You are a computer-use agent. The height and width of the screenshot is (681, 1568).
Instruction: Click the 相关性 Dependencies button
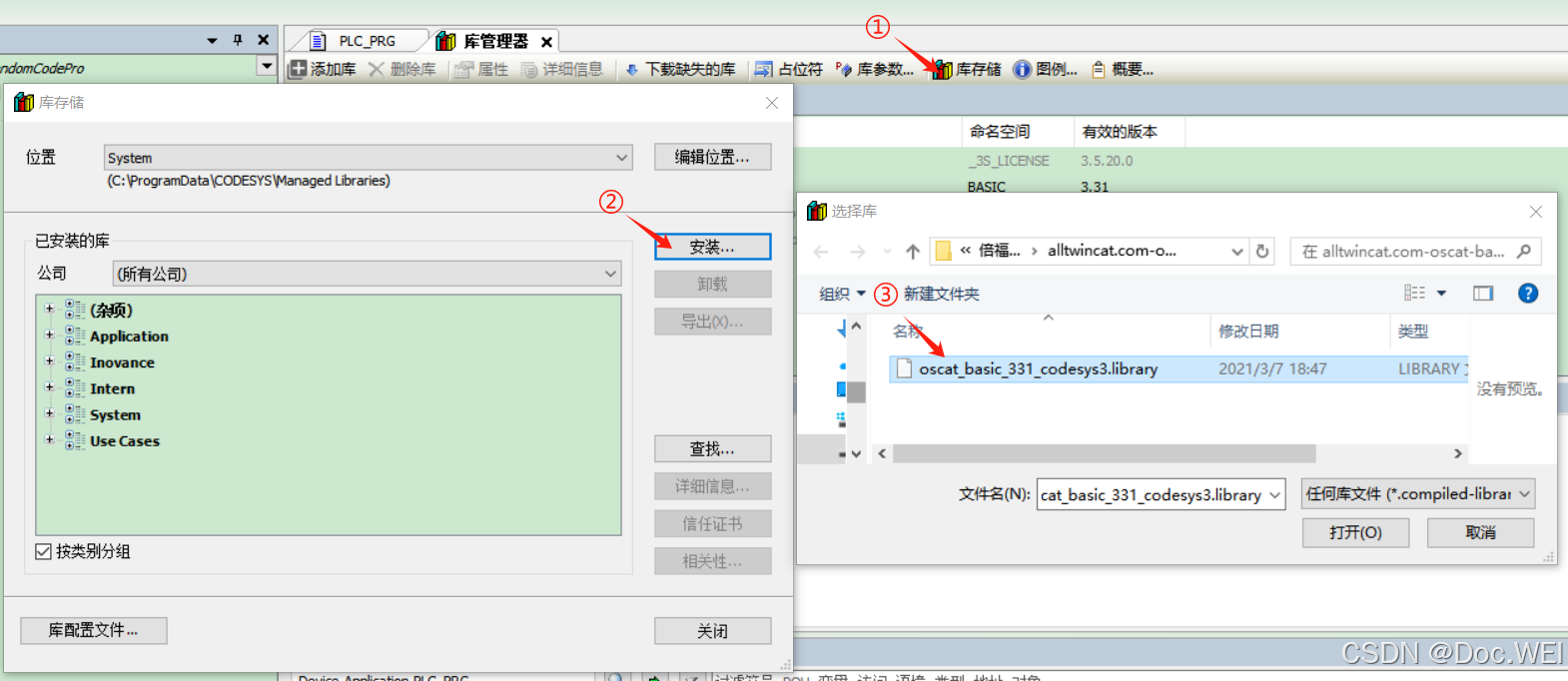point(713,561)
